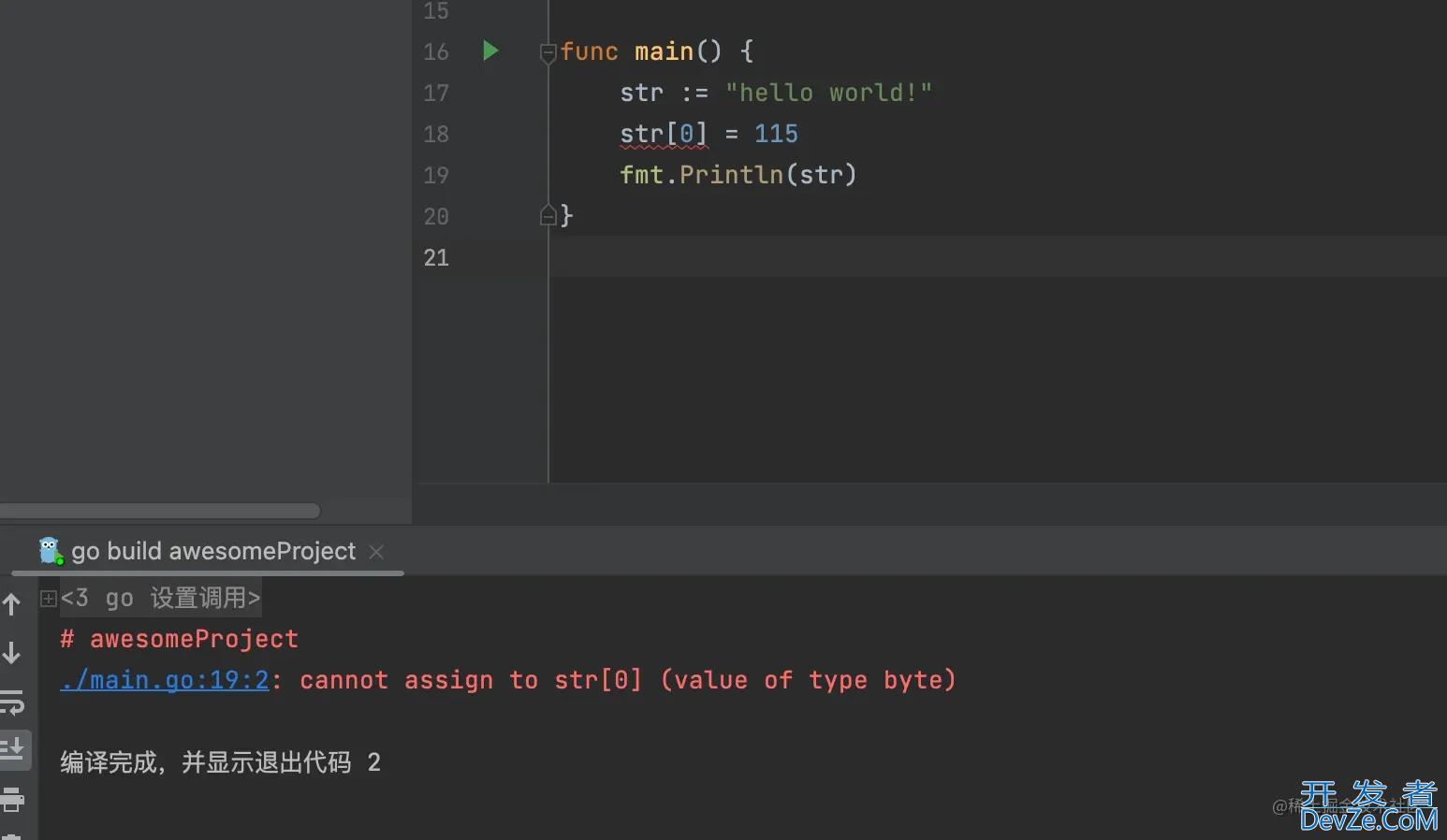This screenshot has height=840, width=1447.
Task: Open the go build awesomeProject run tab
Action: 213,551
